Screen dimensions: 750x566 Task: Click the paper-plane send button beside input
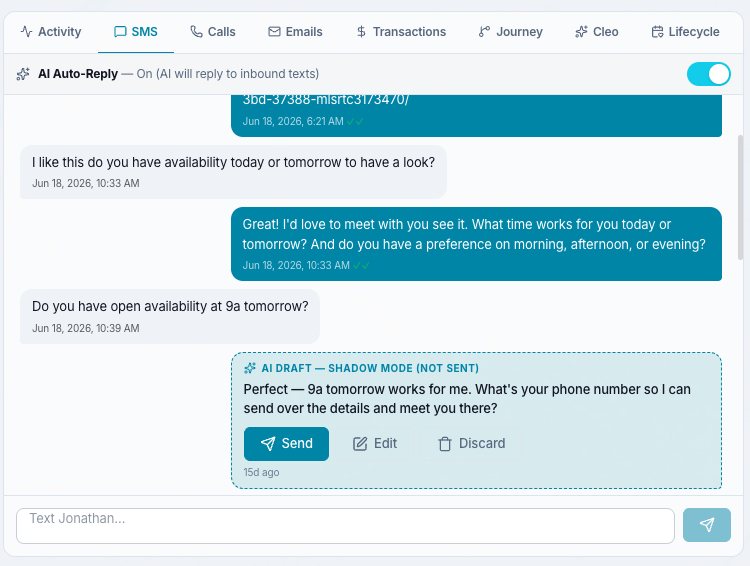point(706,525)
